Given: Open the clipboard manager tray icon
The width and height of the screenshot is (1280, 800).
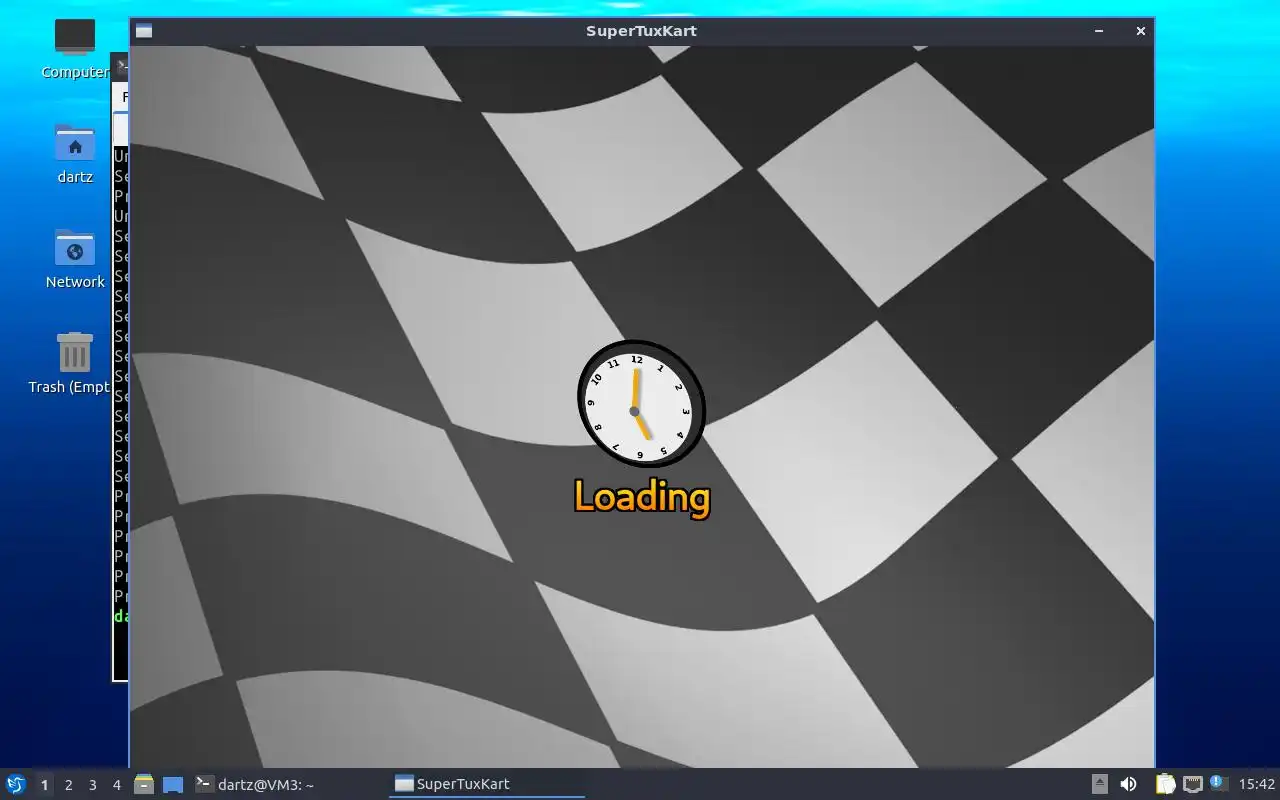Looking at the screenshot, I should point(1165,785).
